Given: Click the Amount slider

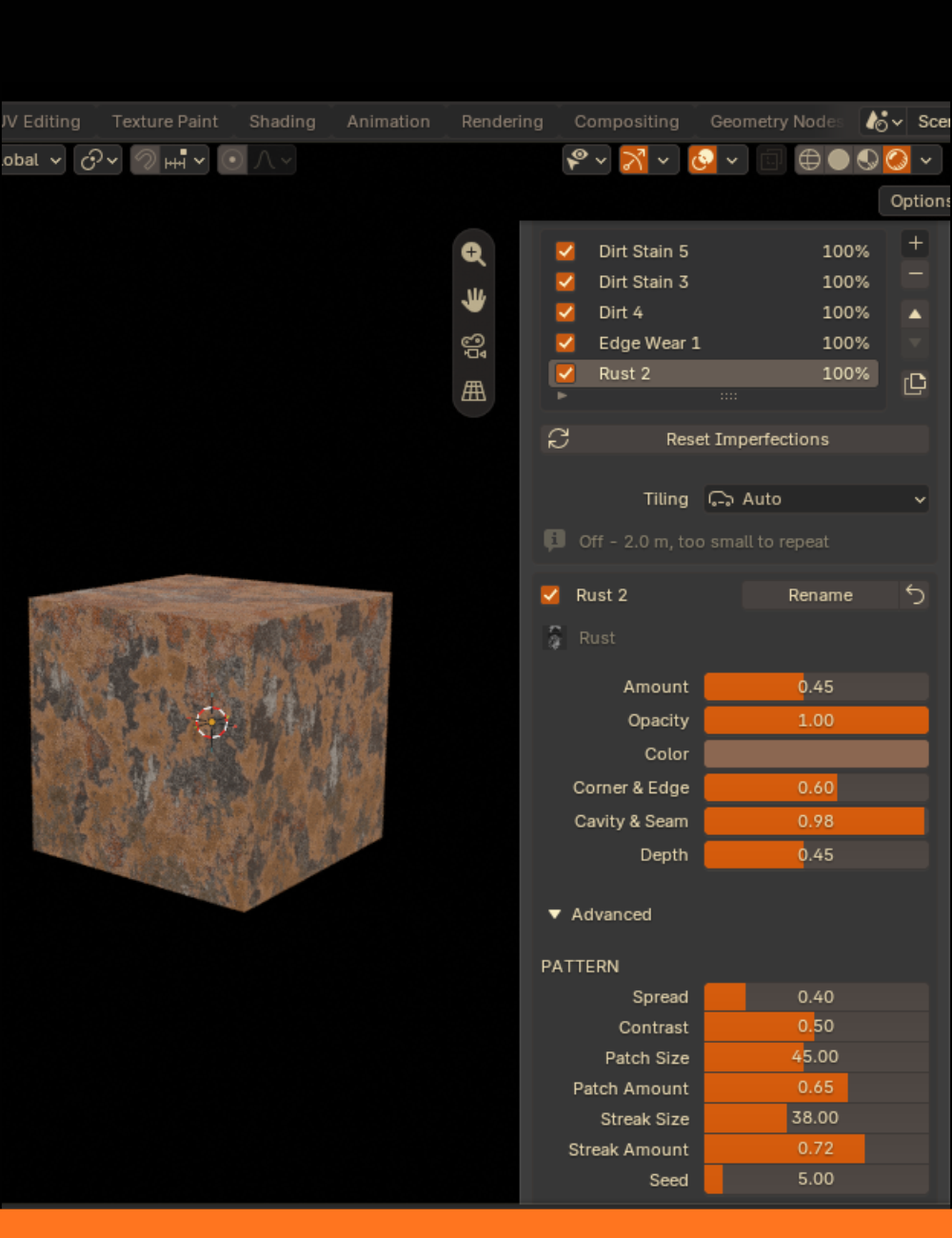Looking at the screenshot, I should tap(816, 687).
